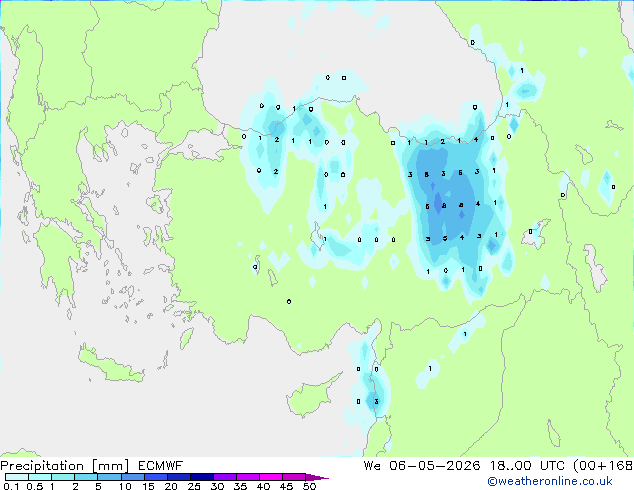Click the 'We' weekday label
The width and height of the screenshot is (634, 490).
[x=372, y=466]
